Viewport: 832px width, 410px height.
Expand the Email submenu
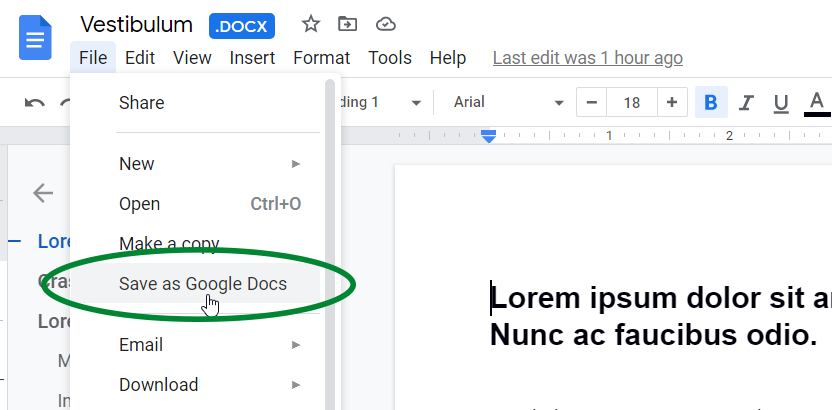[199, 345]
